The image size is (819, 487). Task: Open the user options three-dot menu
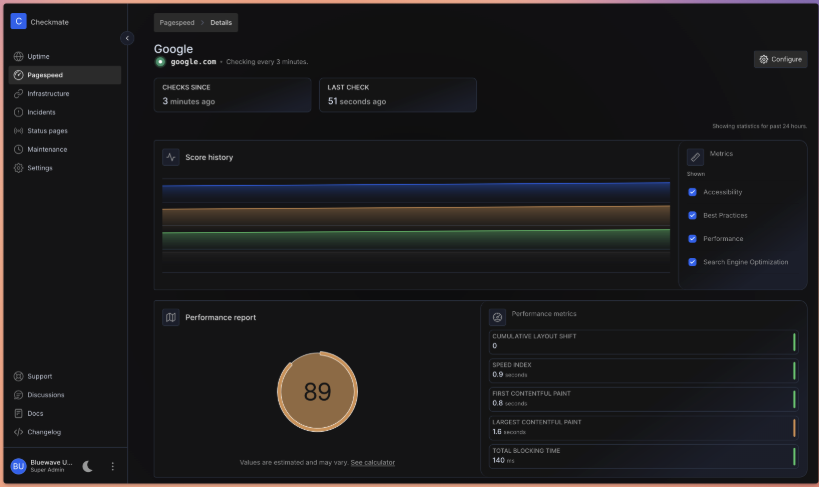click(x=112, y=466)
